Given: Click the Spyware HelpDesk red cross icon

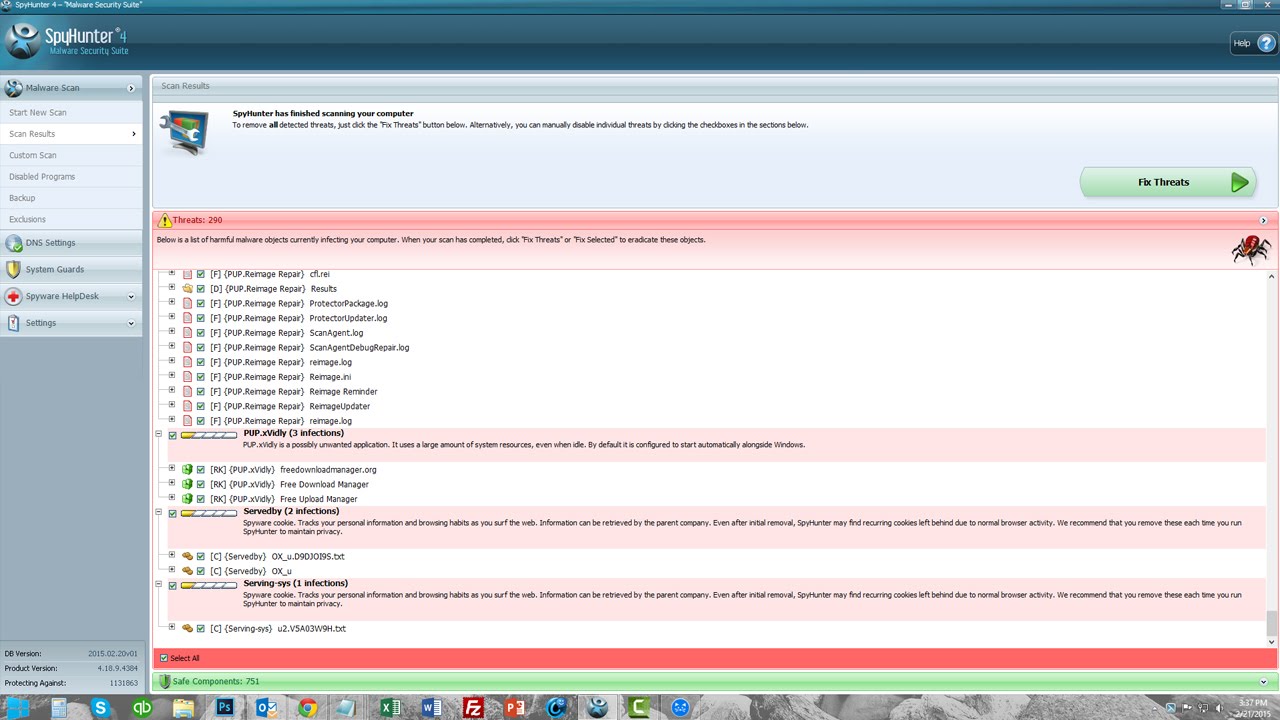Looking at the screenshot, I should click(13, 296).
